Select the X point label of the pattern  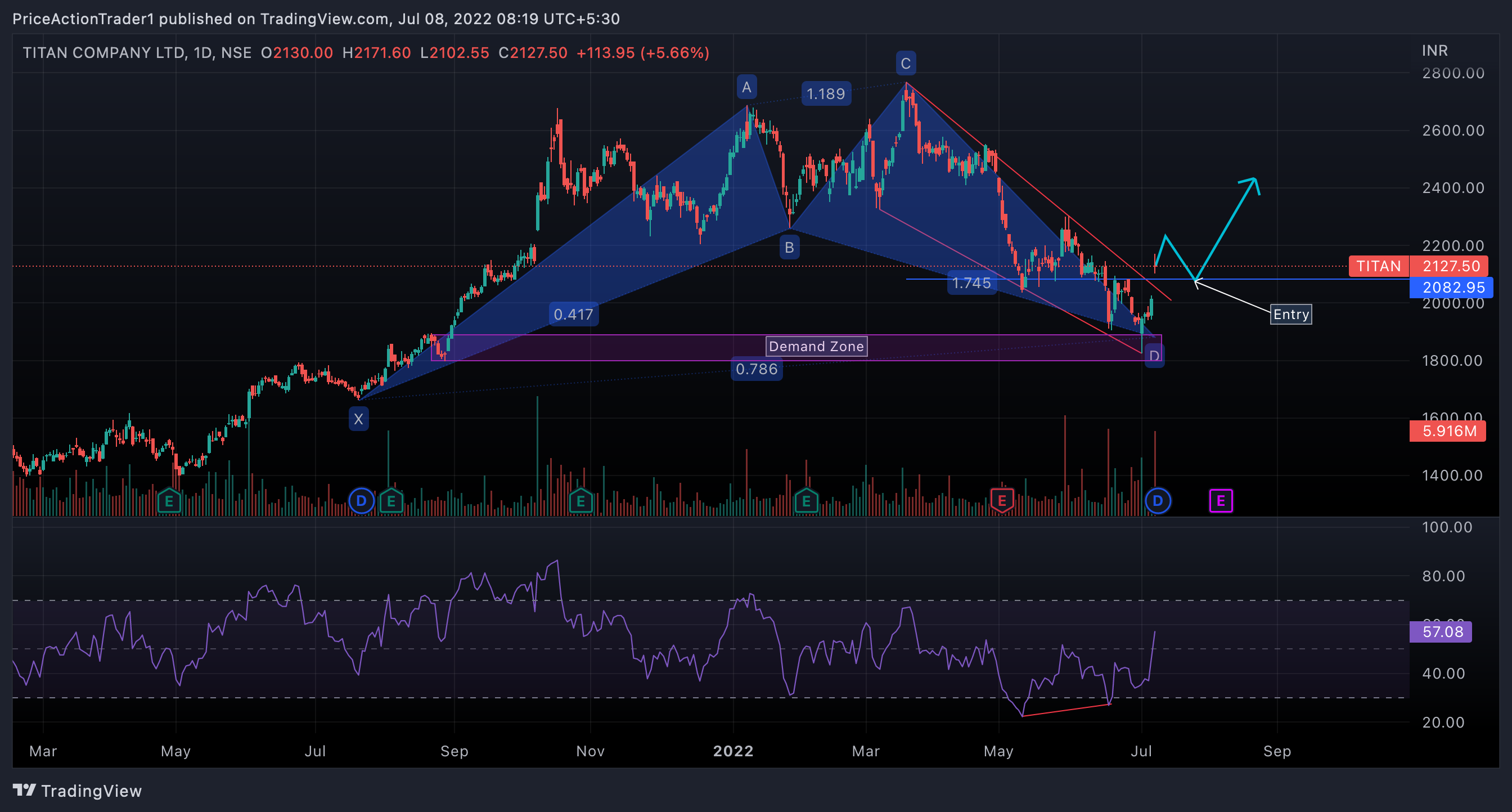tap(359, 419)
